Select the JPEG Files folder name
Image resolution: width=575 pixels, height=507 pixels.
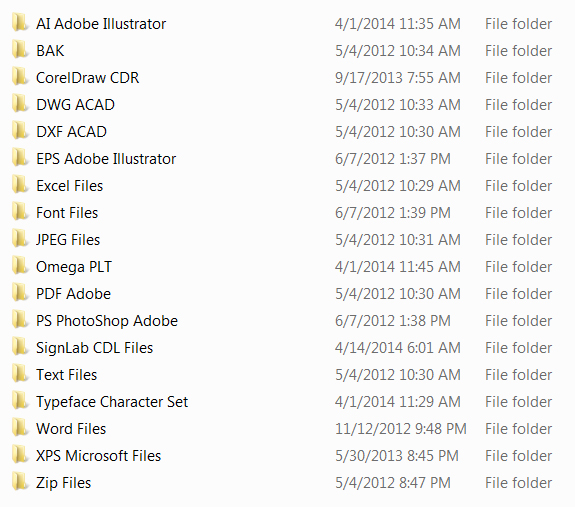68,240
